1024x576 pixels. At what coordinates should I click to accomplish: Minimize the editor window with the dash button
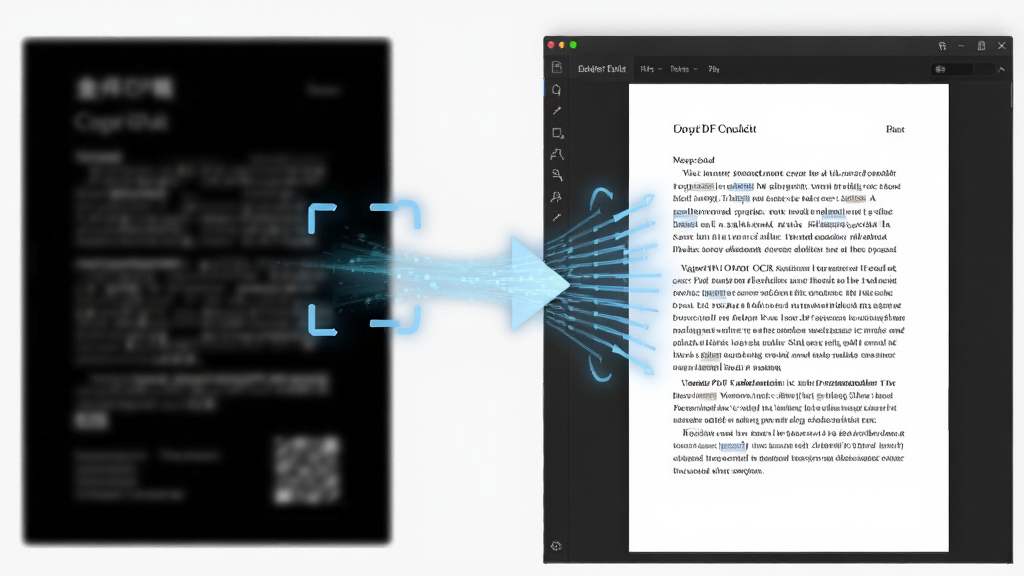[x=961, y=46]
